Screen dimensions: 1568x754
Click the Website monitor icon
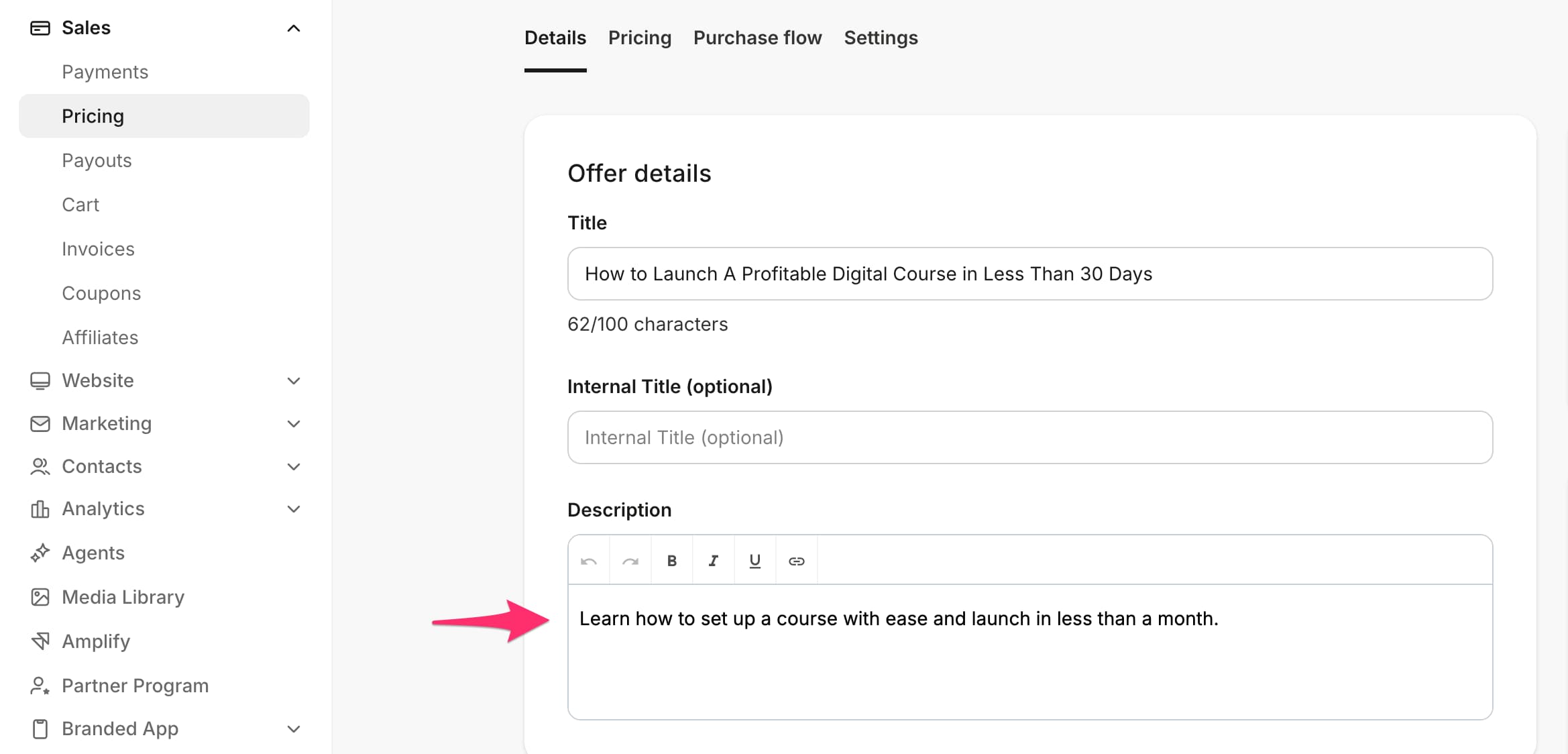(x=40, y=381)
